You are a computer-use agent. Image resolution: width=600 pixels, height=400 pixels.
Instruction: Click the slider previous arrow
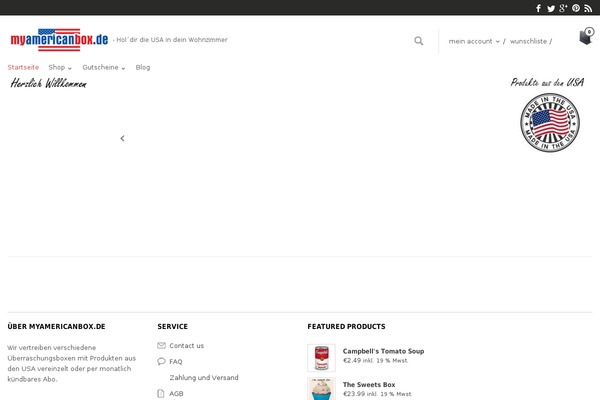[122, 138]
